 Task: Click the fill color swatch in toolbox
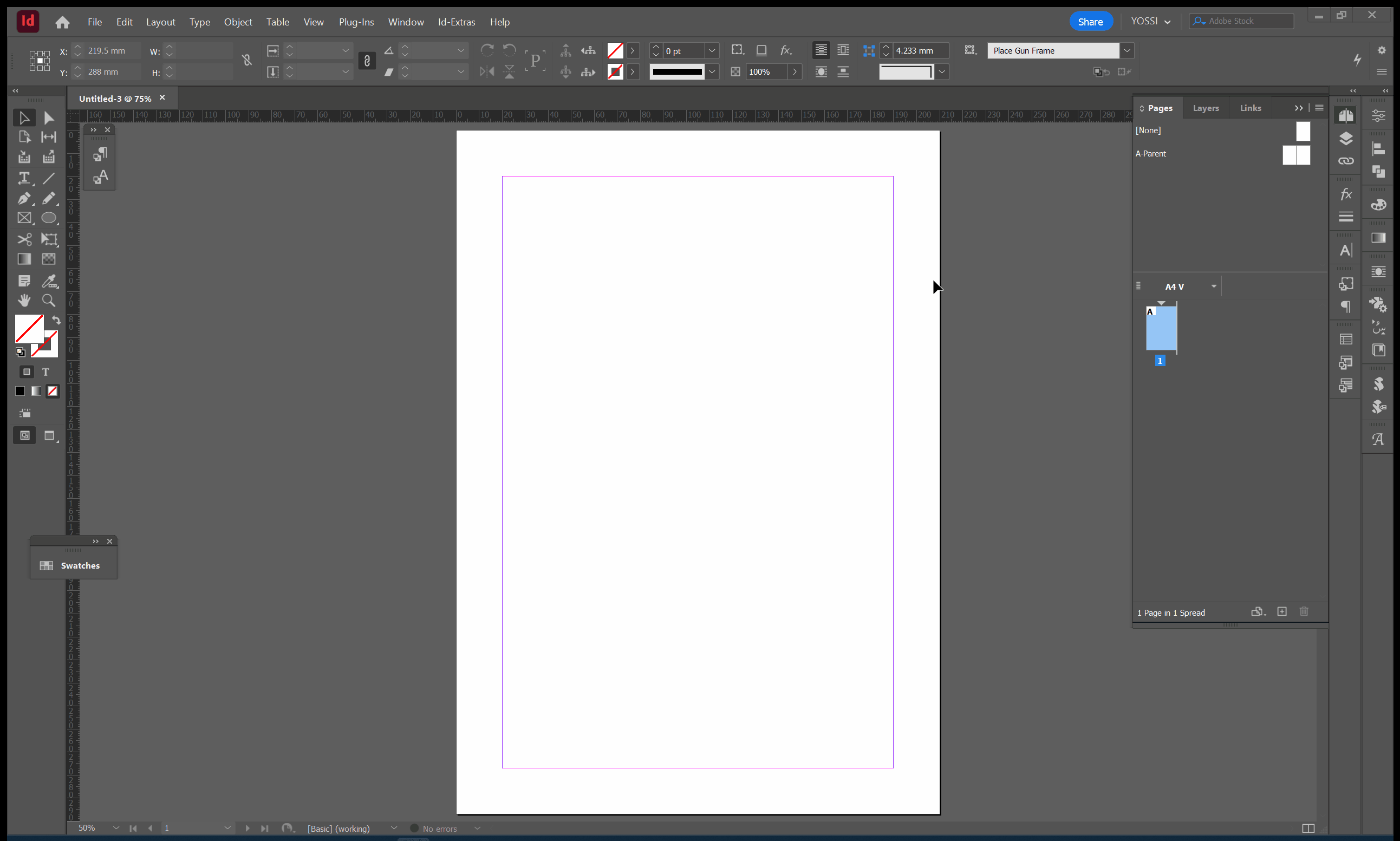(x=28, y=328)
